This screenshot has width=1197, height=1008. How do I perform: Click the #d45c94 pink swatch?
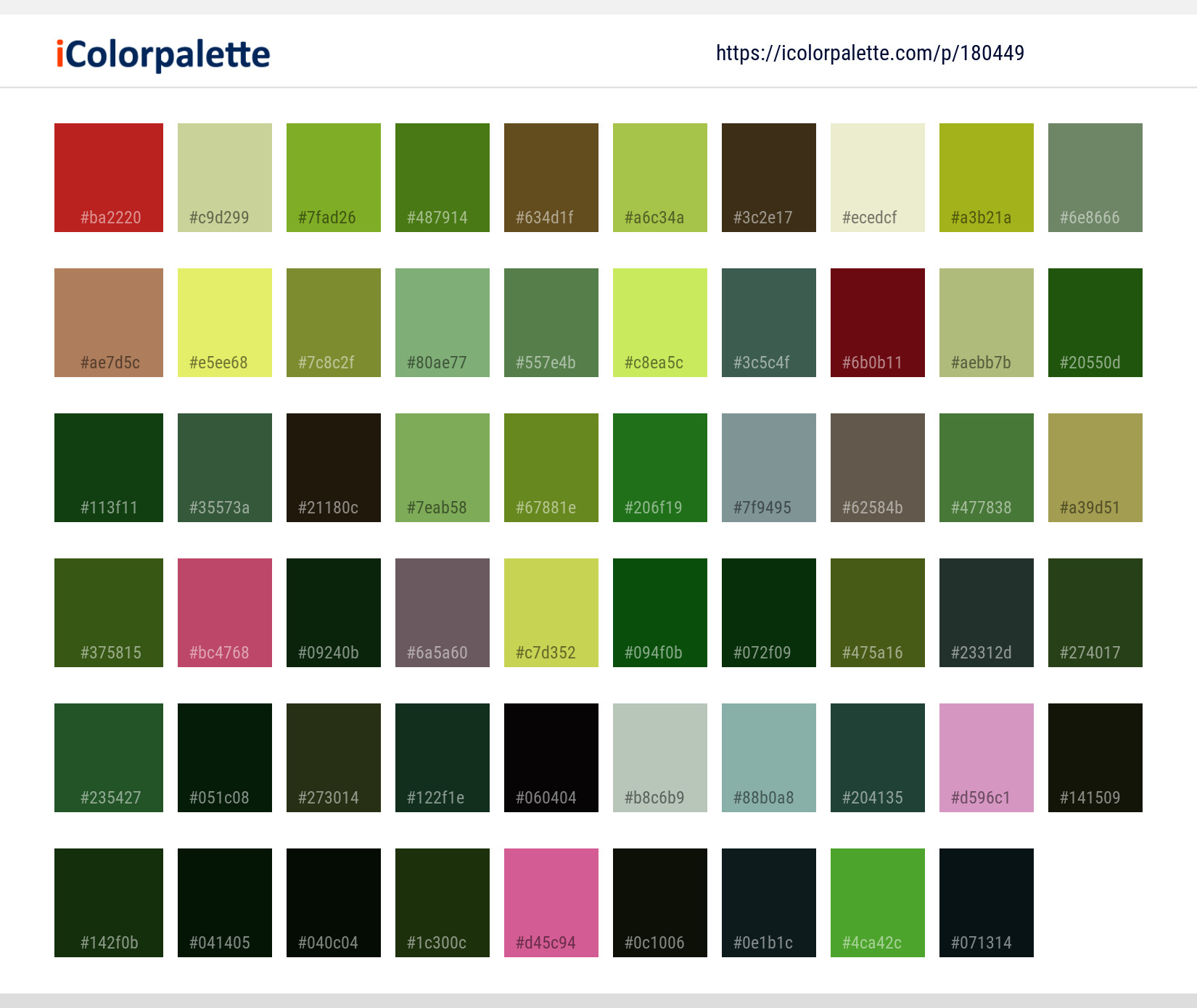[551, 902]
